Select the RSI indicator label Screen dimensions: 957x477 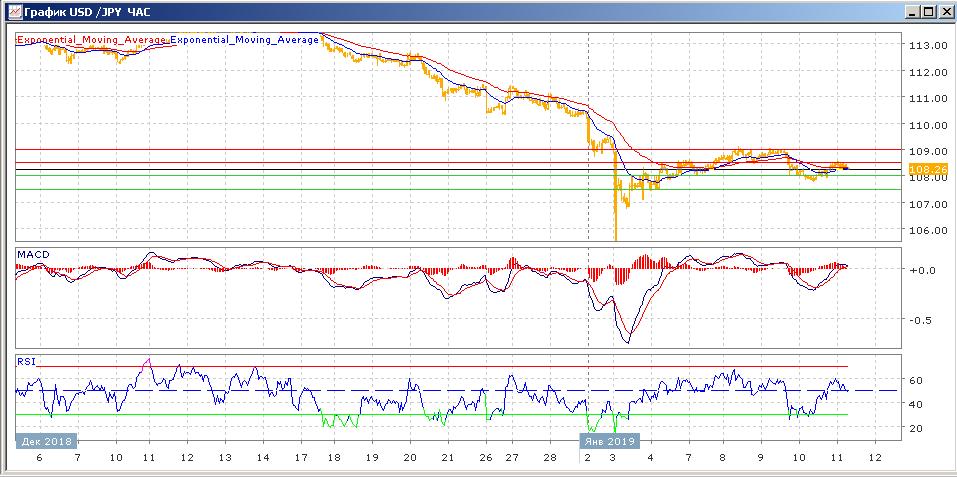27,361
